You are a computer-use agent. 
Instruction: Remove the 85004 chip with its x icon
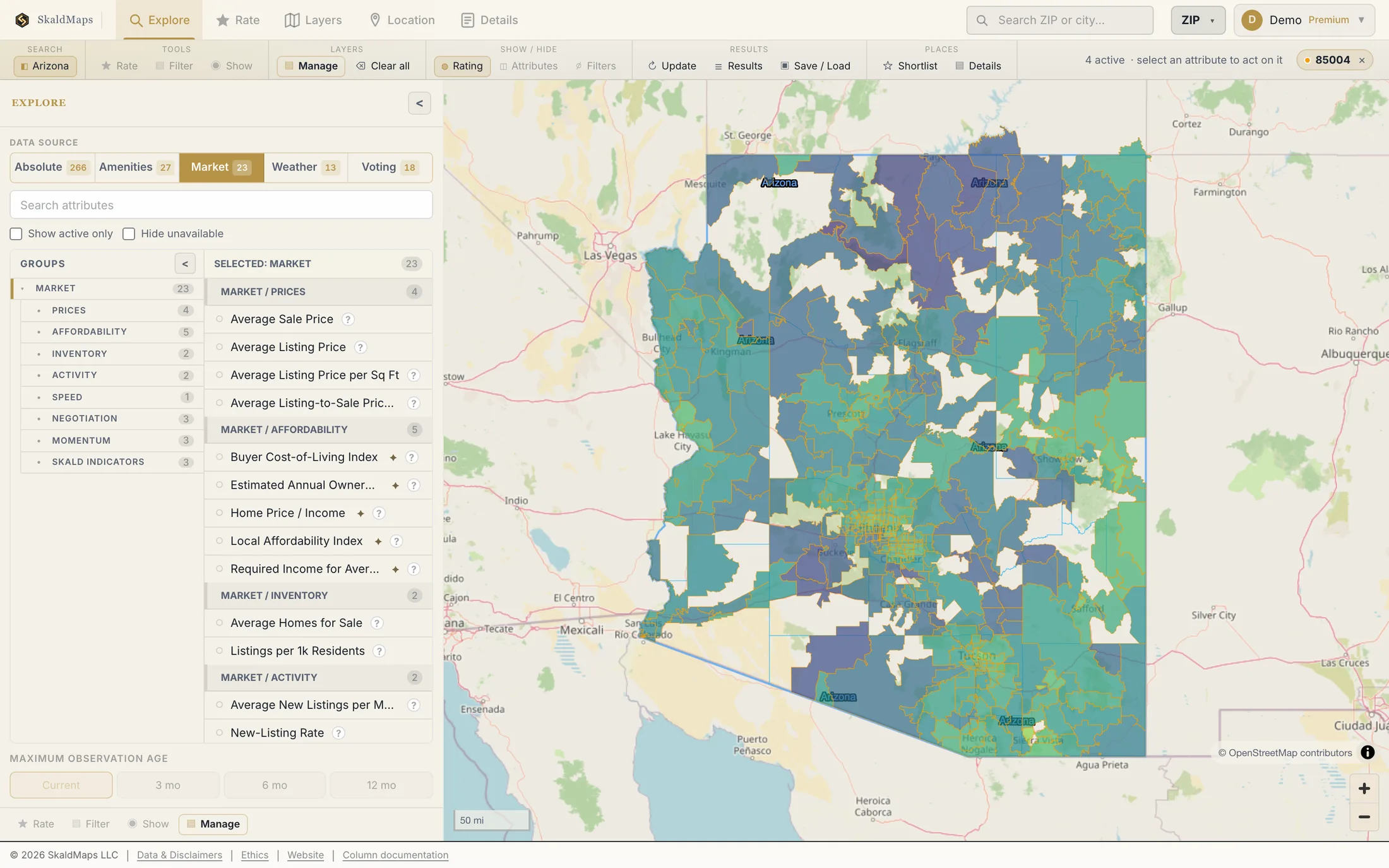pyautogui.click(x=1362, y=60)
